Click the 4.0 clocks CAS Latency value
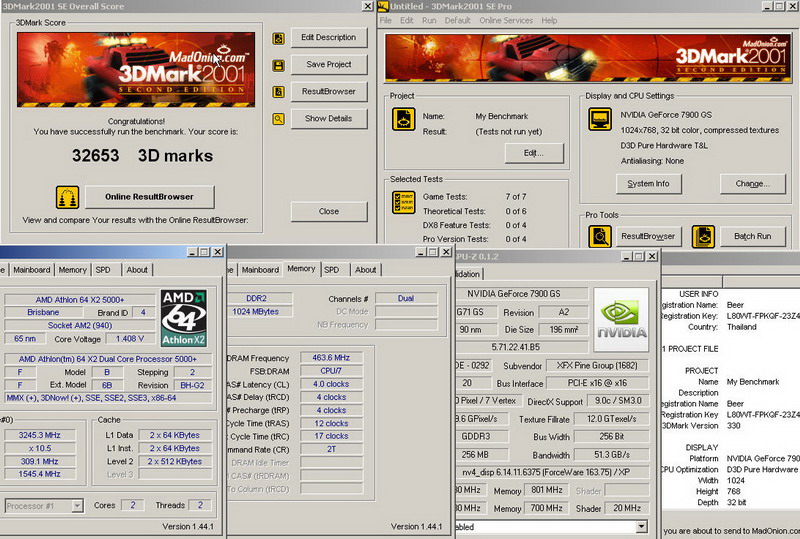 tap(331, 384)
